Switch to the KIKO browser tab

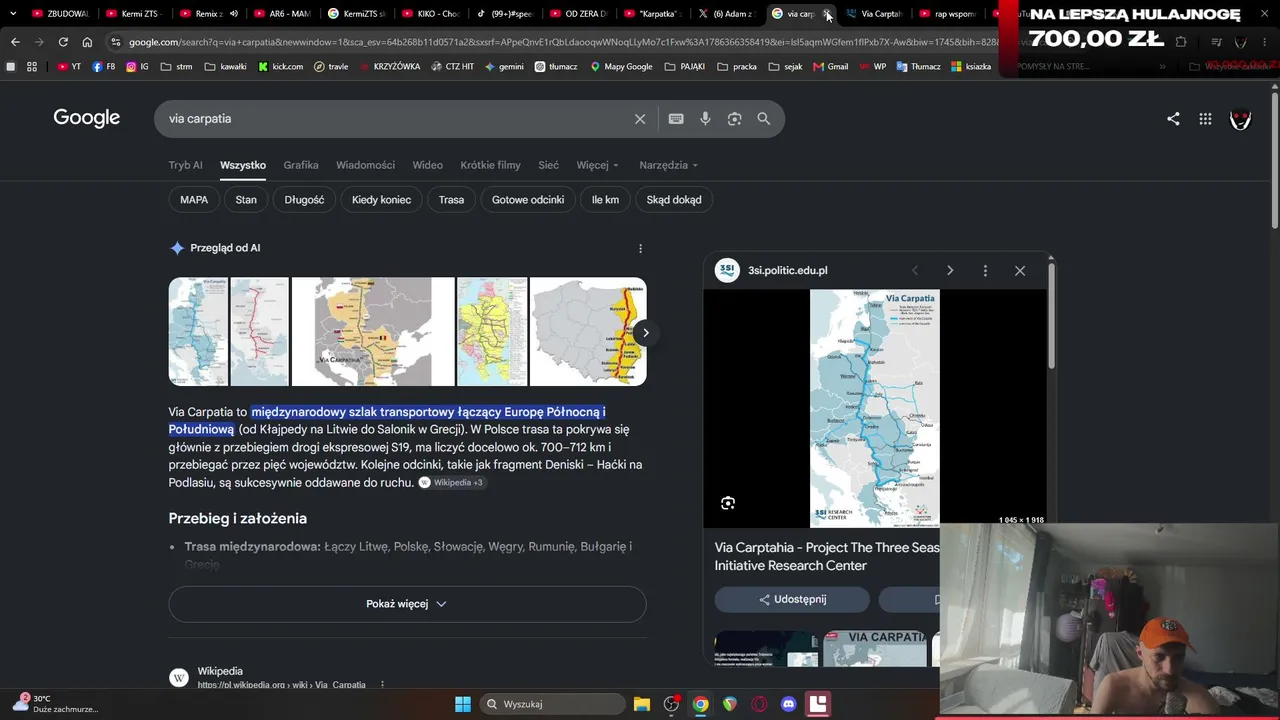(430, 14)
